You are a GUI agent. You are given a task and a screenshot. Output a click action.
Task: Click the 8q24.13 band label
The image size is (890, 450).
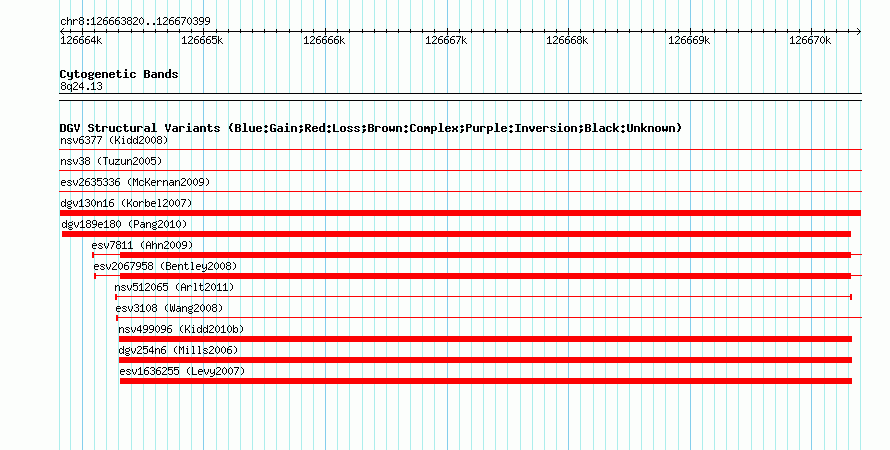pos(81,86)
